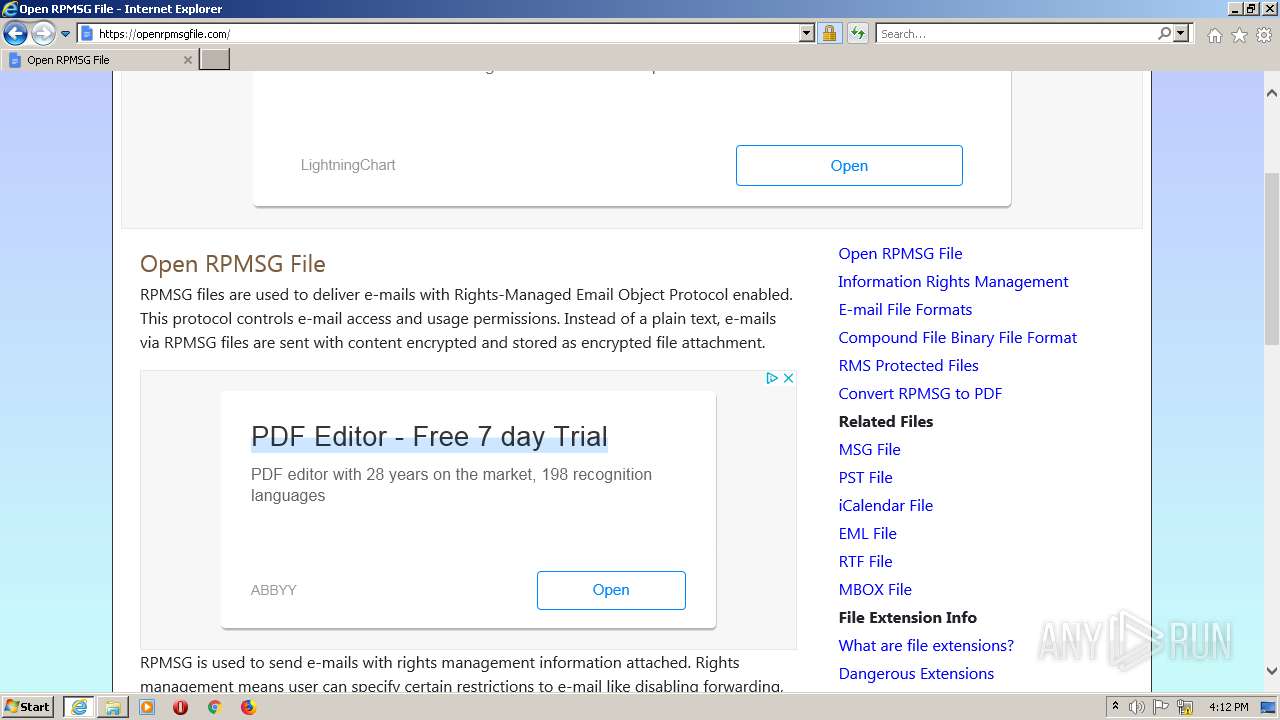Click the scrollbar up arrow

pyautogui.click(x=1272, y=93)
